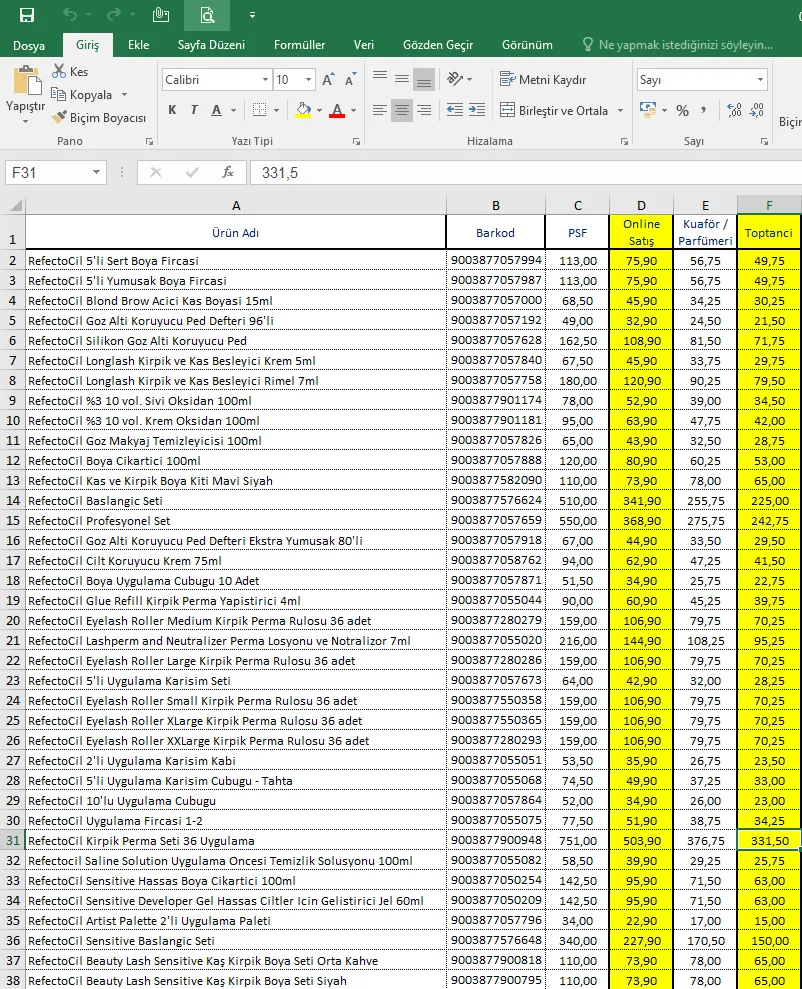The width and height of the screenshot is (802, 989).
Task: Expand the Yapıştır paste options arrow
Action: pos(26,120)
